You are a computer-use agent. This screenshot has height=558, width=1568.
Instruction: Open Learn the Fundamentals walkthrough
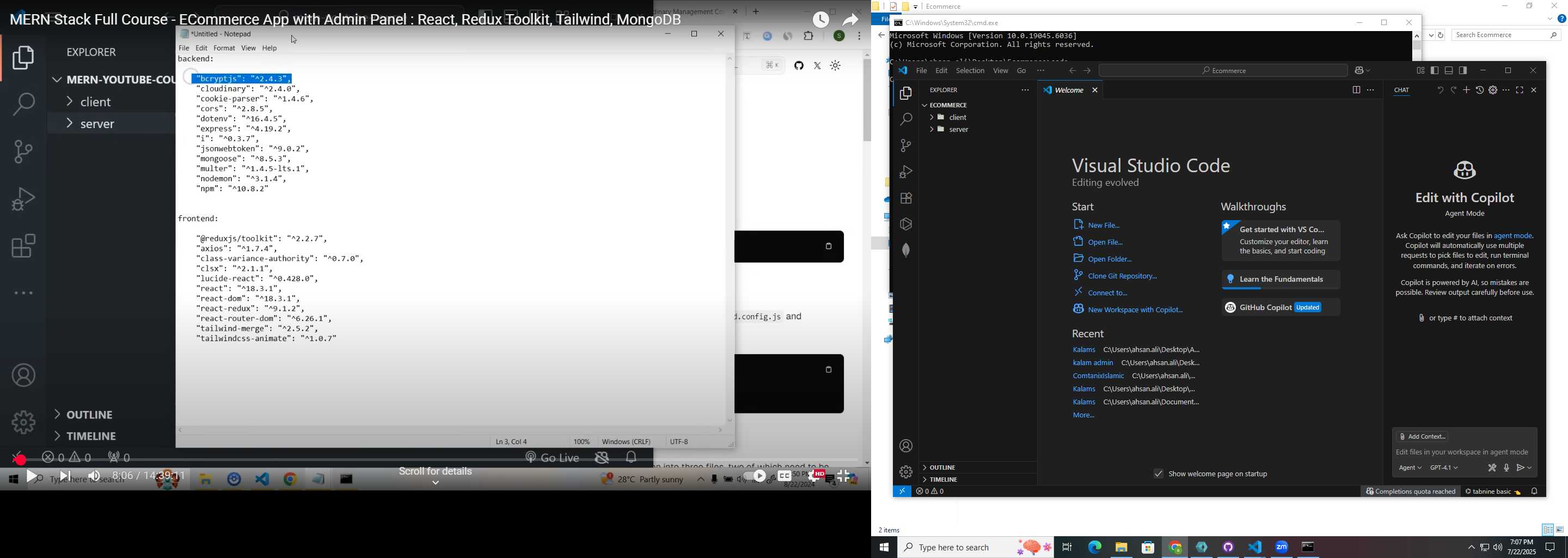pos(1281,280)
